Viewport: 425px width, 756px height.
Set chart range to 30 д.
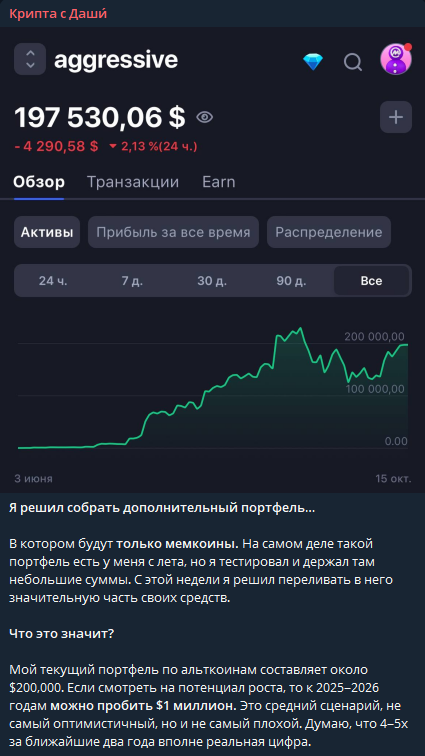point(212,281)
